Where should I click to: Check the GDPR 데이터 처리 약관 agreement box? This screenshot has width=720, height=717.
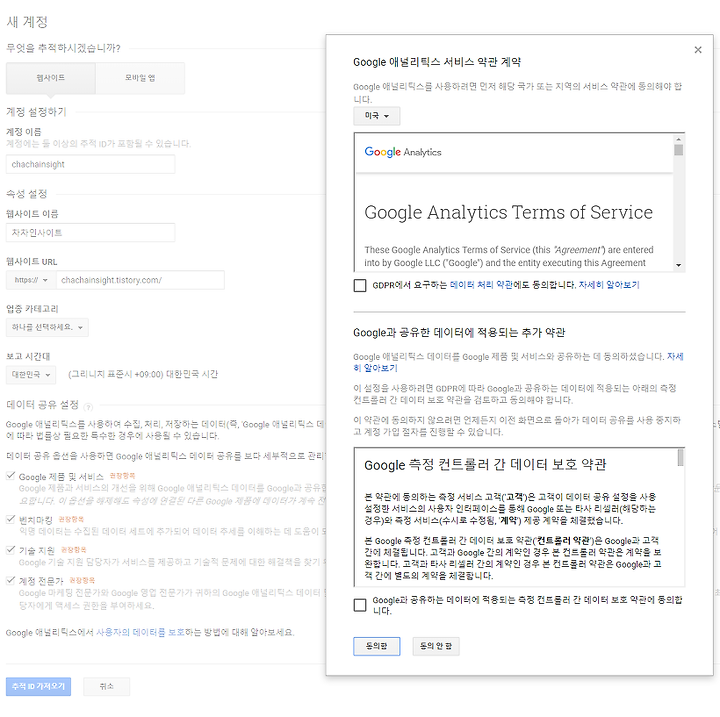point(360,285)
